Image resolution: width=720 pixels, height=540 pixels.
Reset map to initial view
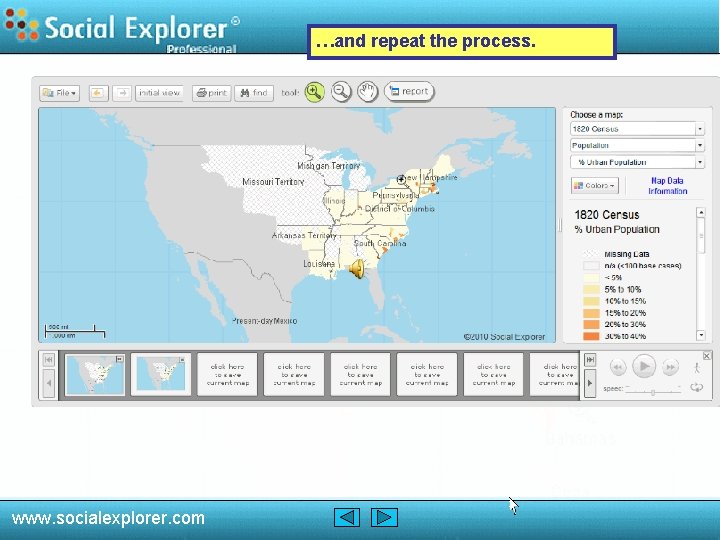[159, 93]
